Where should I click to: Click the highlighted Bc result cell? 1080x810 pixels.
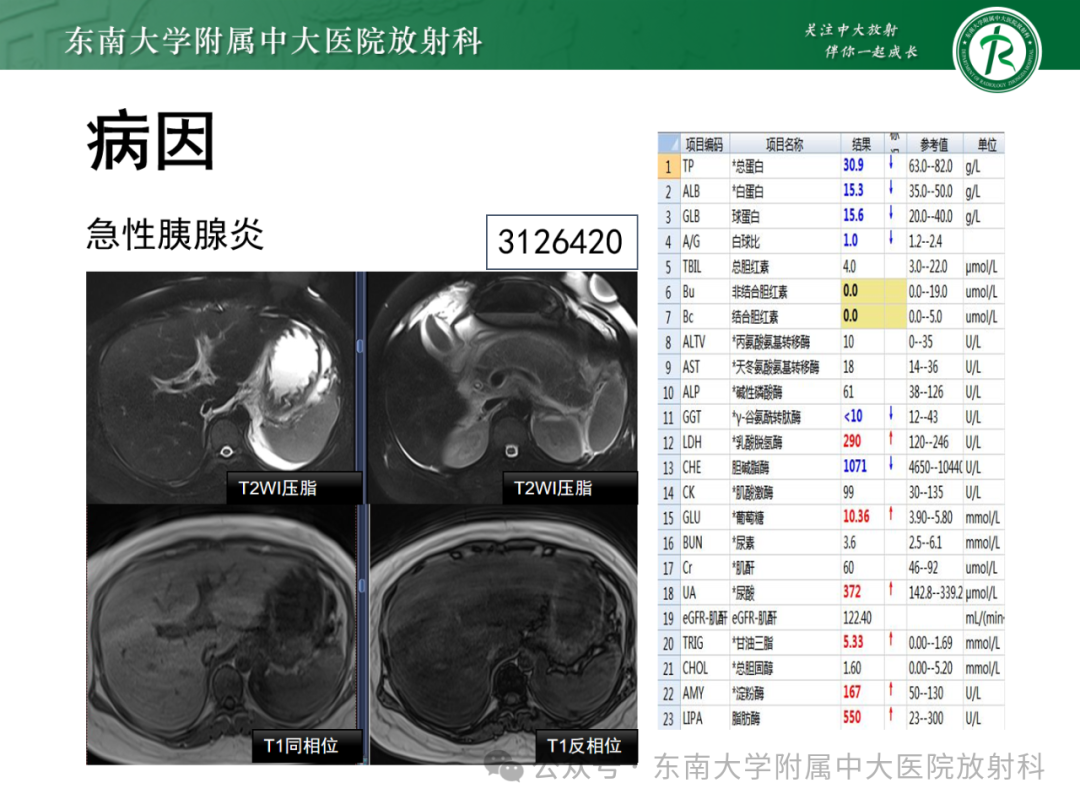862,316
